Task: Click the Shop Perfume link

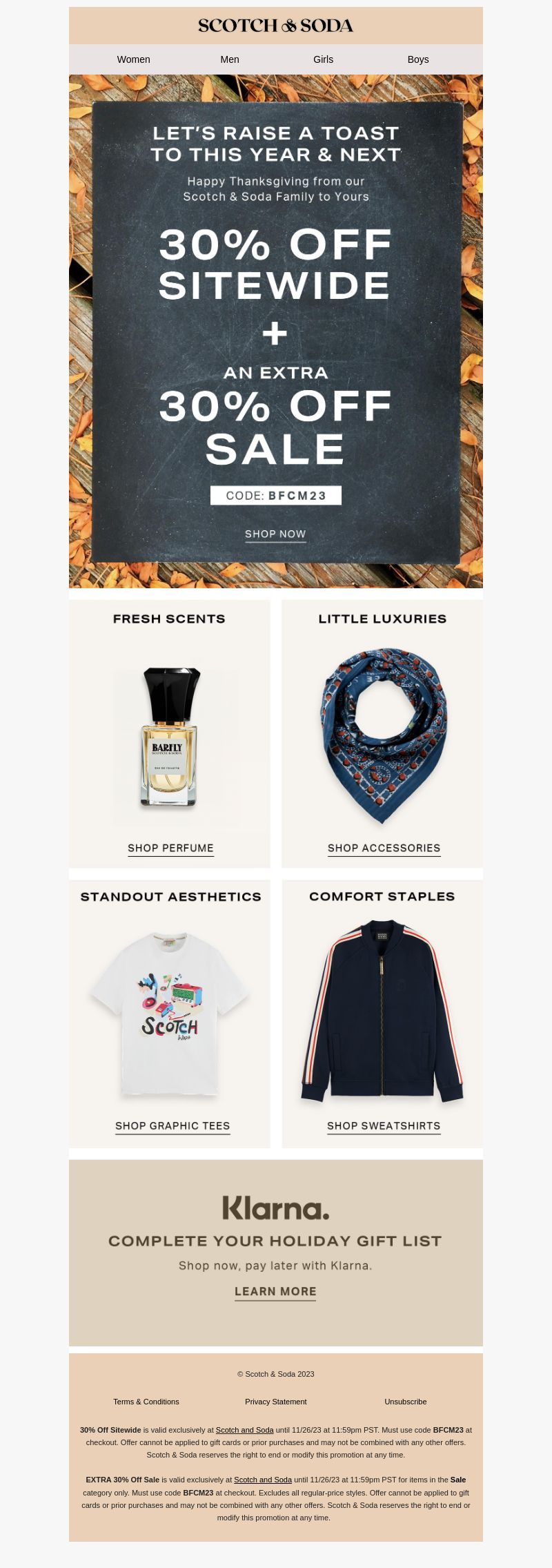Action: (x=170, y=849)
